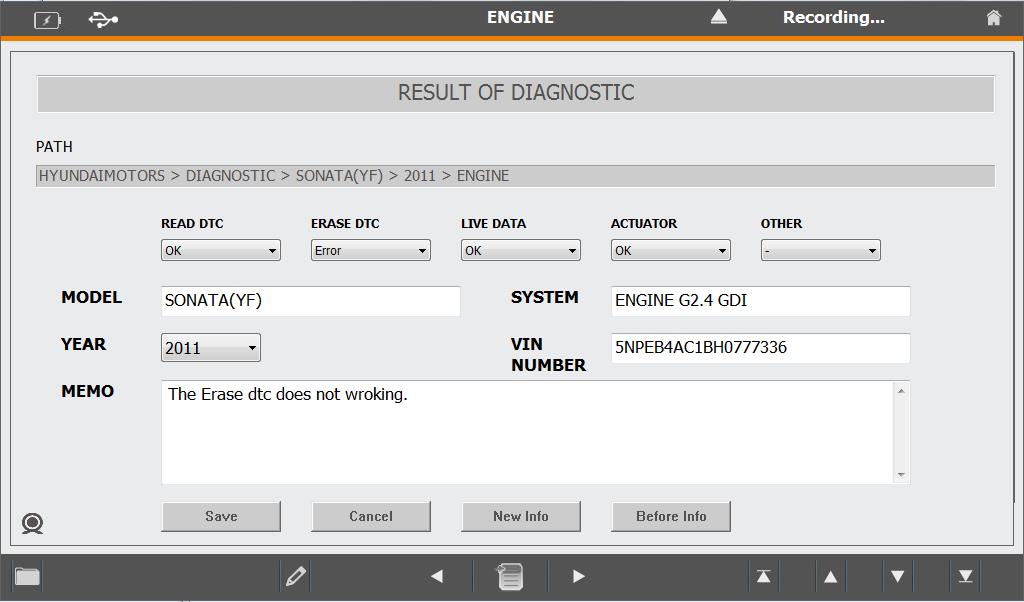1024x602 pixels.
Task: Open the YEAR dropdown showing 2011
Action: [x=210, y=348]
